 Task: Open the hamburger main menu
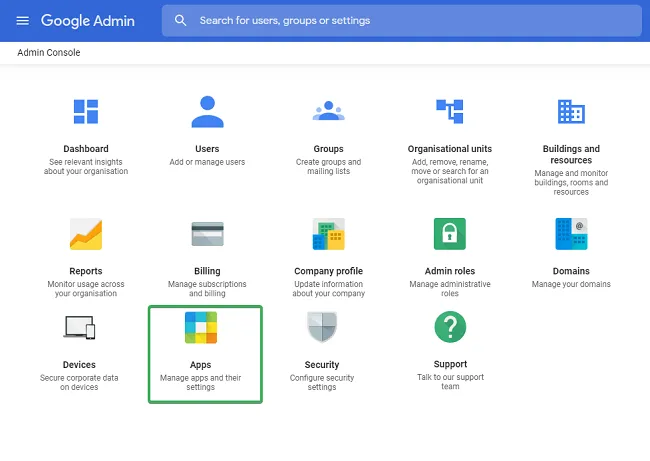point(22,20)
